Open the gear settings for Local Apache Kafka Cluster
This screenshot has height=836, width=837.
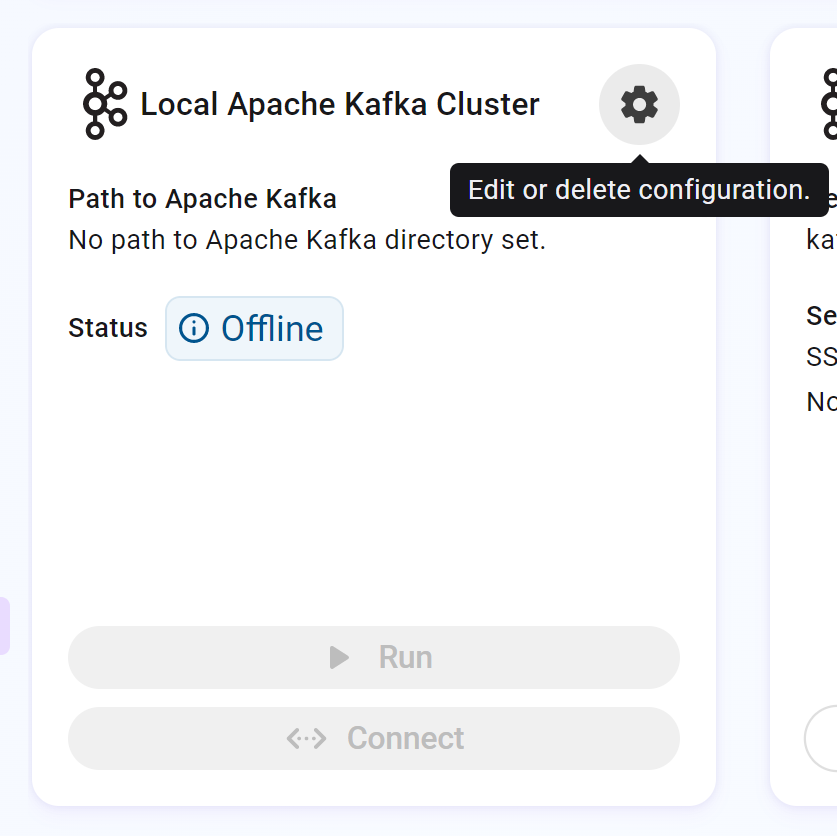click(639, 105)
